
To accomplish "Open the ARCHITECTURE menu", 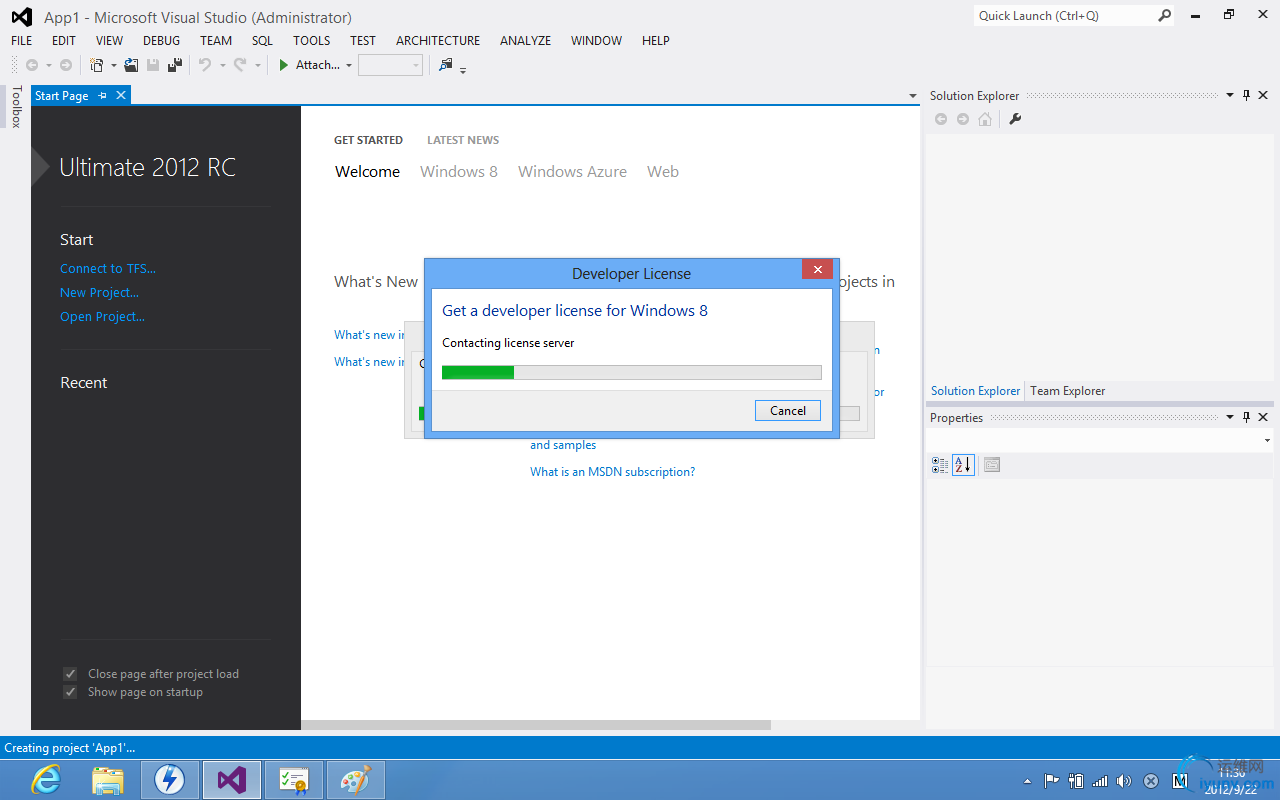I will (x=438, y=41).
